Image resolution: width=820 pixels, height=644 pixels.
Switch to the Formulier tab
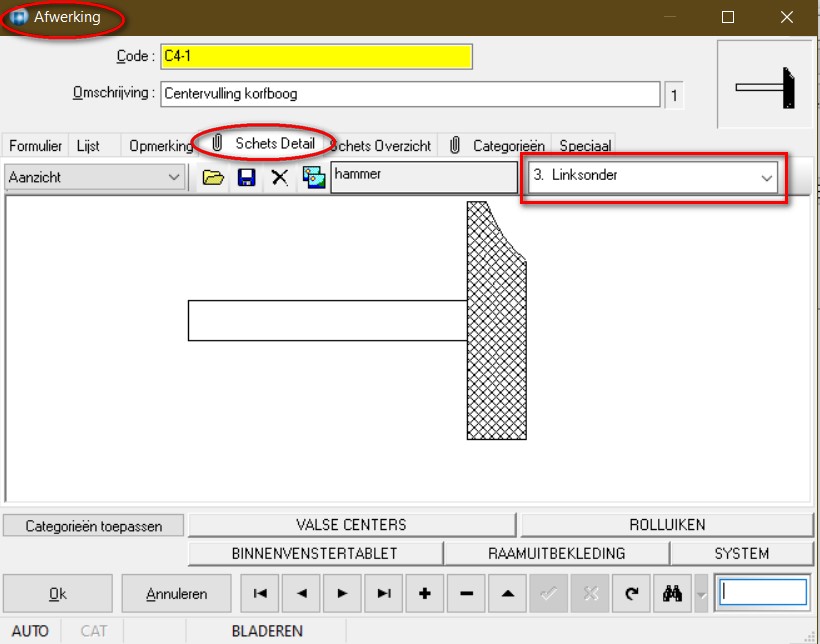tap(36, 145)
